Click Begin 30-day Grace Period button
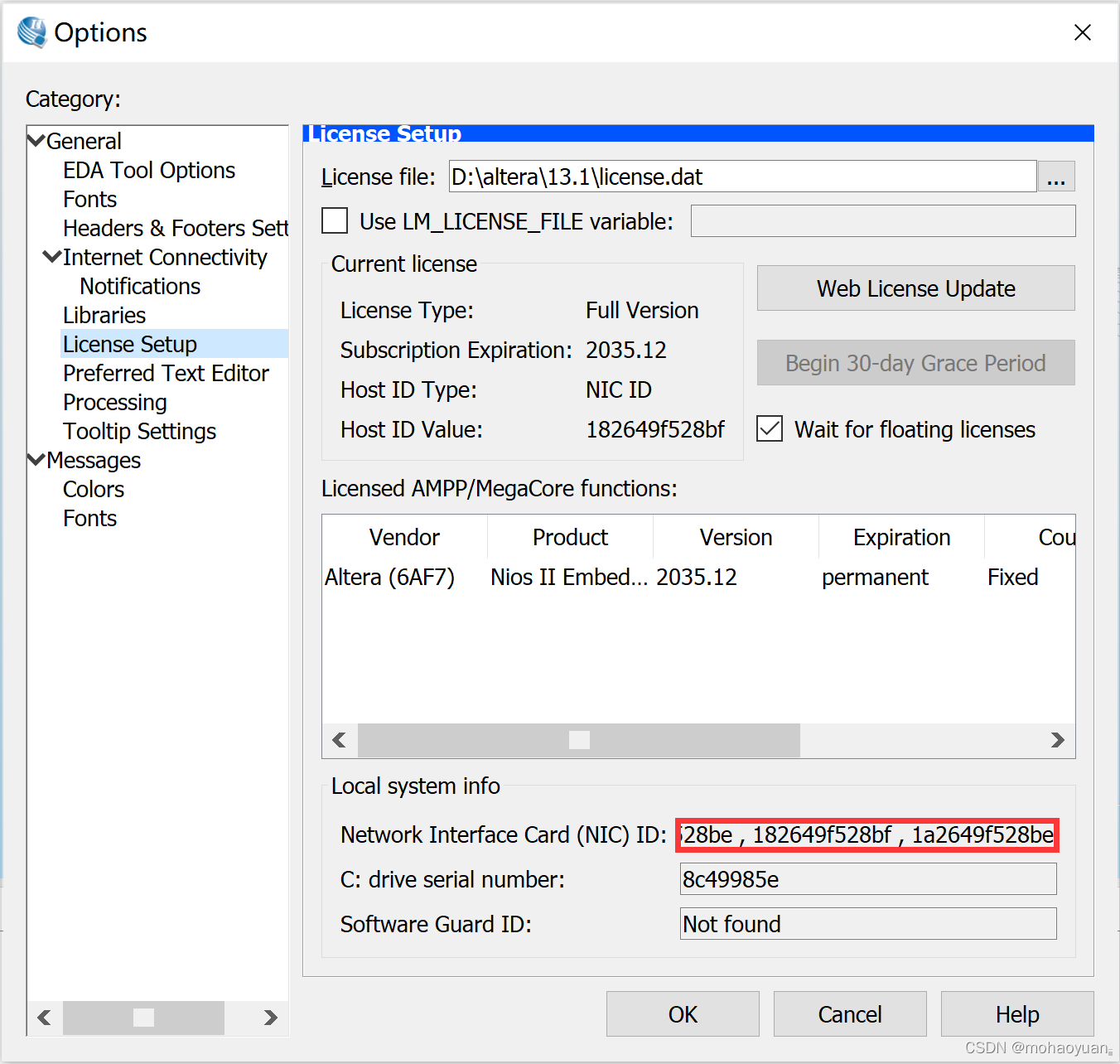 (x=915, y=363)
